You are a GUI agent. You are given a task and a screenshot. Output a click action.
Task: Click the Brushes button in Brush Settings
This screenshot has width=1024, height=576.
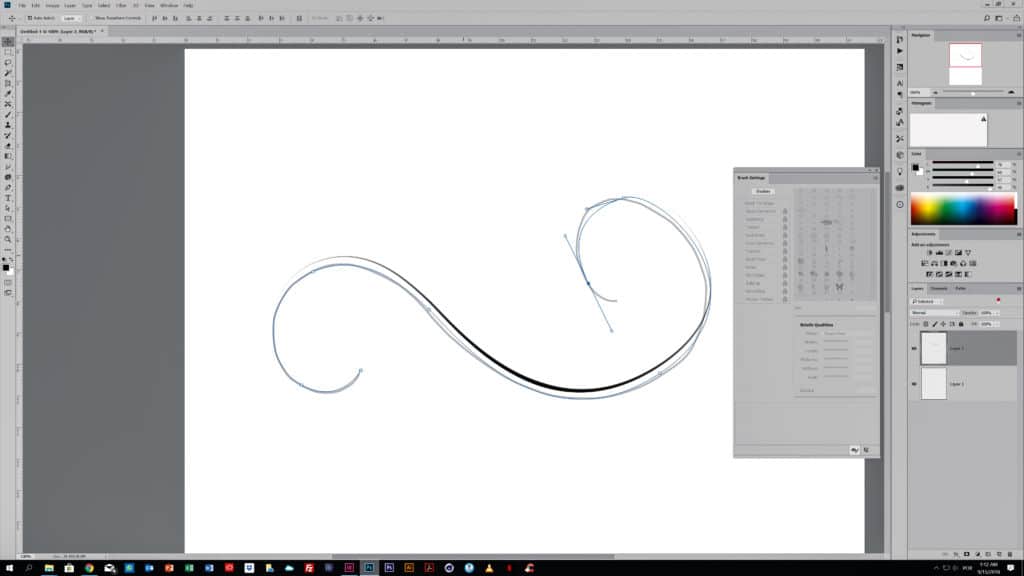point(763,191)
